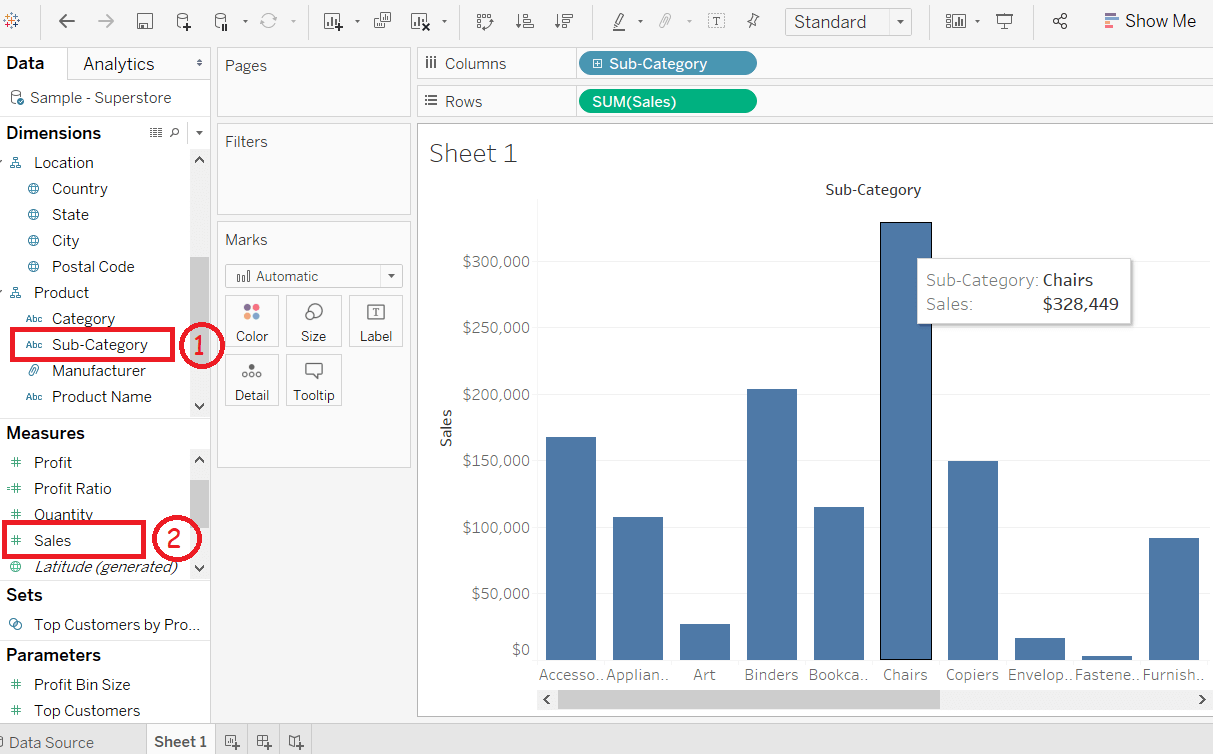The height and width of the screenshot is (754, 1213).
Task: Switch Dimensions pane to data grid view
Action: [156, 133]
